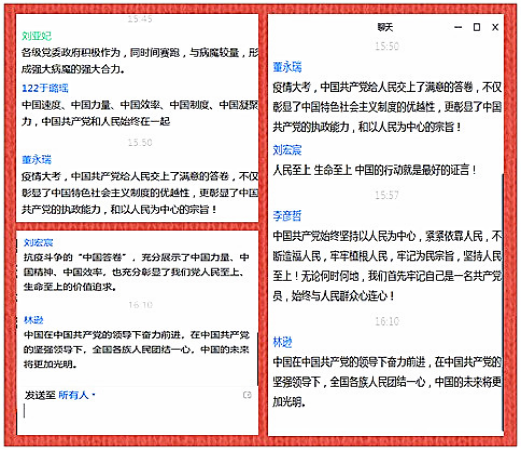Click sender name 董永瑞 in right chat window
Screen dimensions: 521x451
(x=287, y=67)
